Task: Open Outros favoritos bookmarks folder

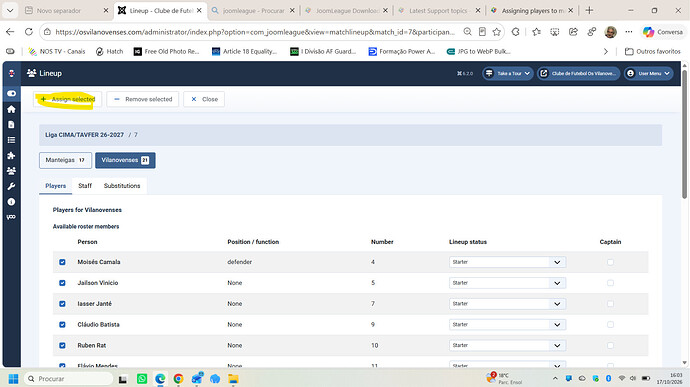Action: click(653, 52)
